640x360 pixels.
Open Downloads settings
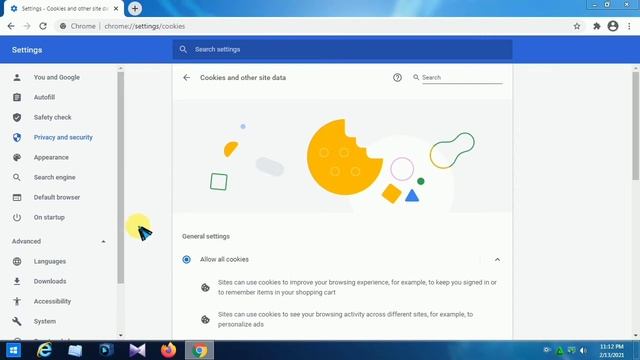click(x=50, y=281)
